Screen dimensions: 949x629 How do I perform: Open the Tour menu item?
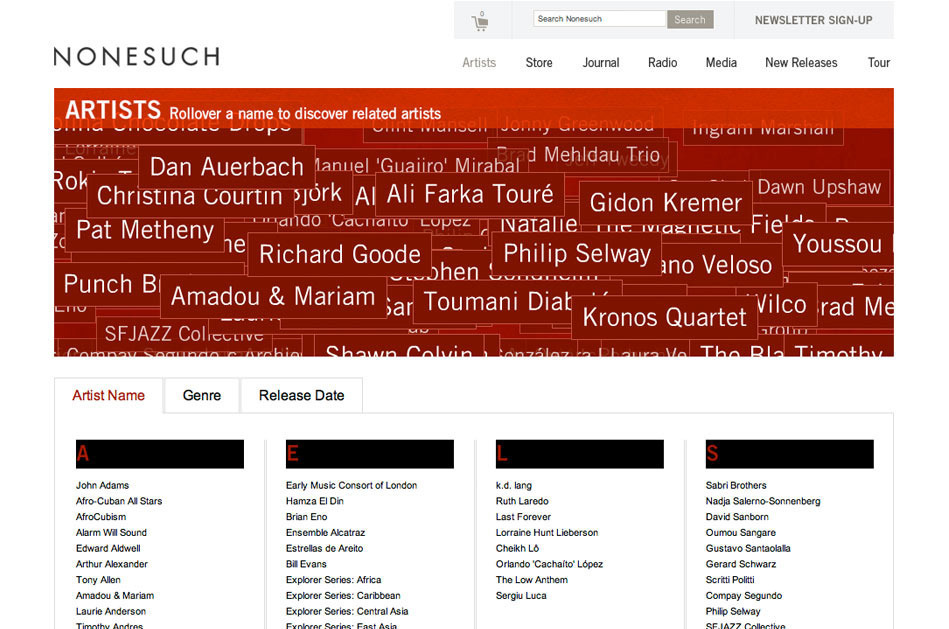pyautogui.click(x=878, y=62)
